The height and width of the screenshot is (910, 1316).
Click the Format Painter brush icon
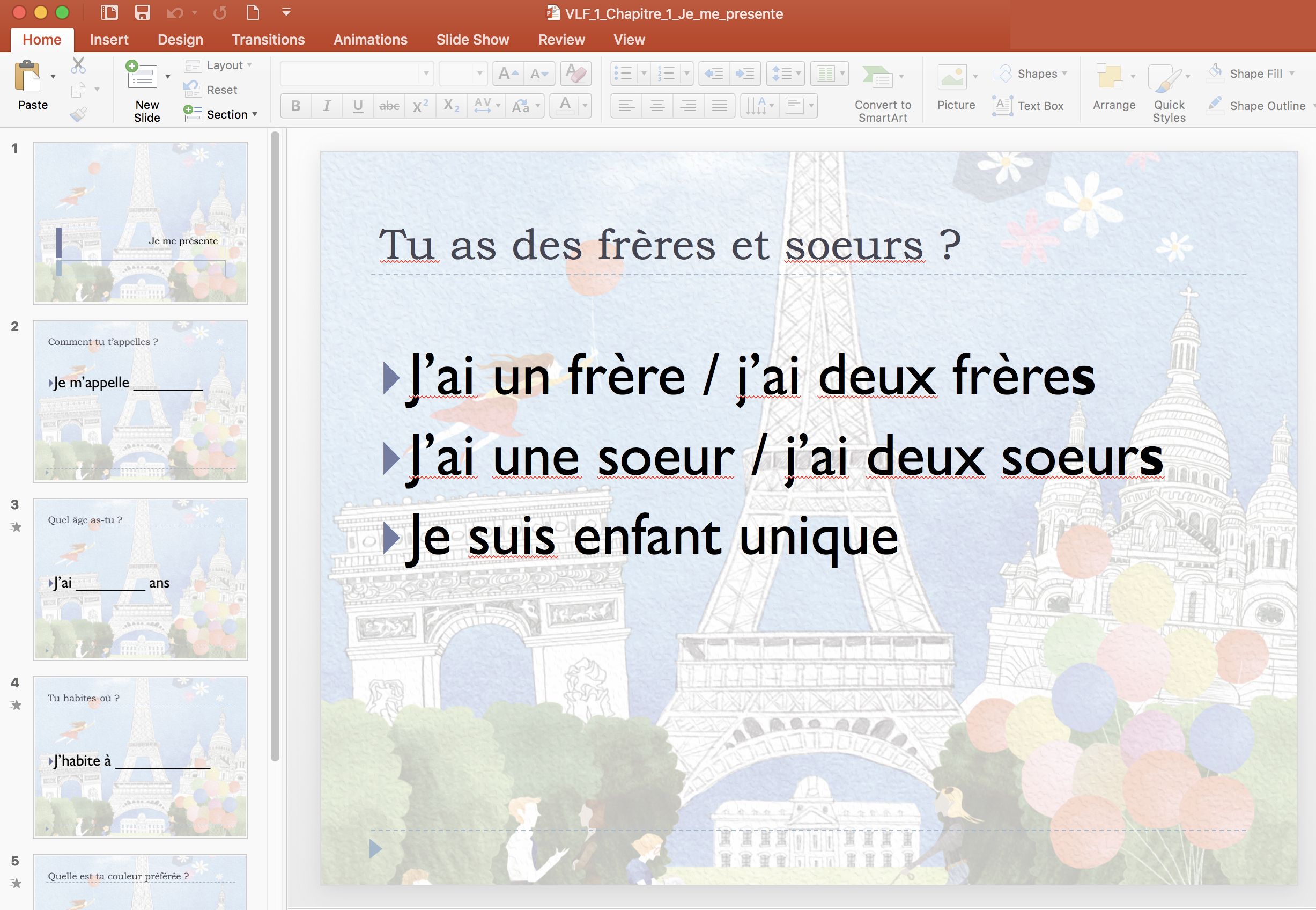pos(79,114)
